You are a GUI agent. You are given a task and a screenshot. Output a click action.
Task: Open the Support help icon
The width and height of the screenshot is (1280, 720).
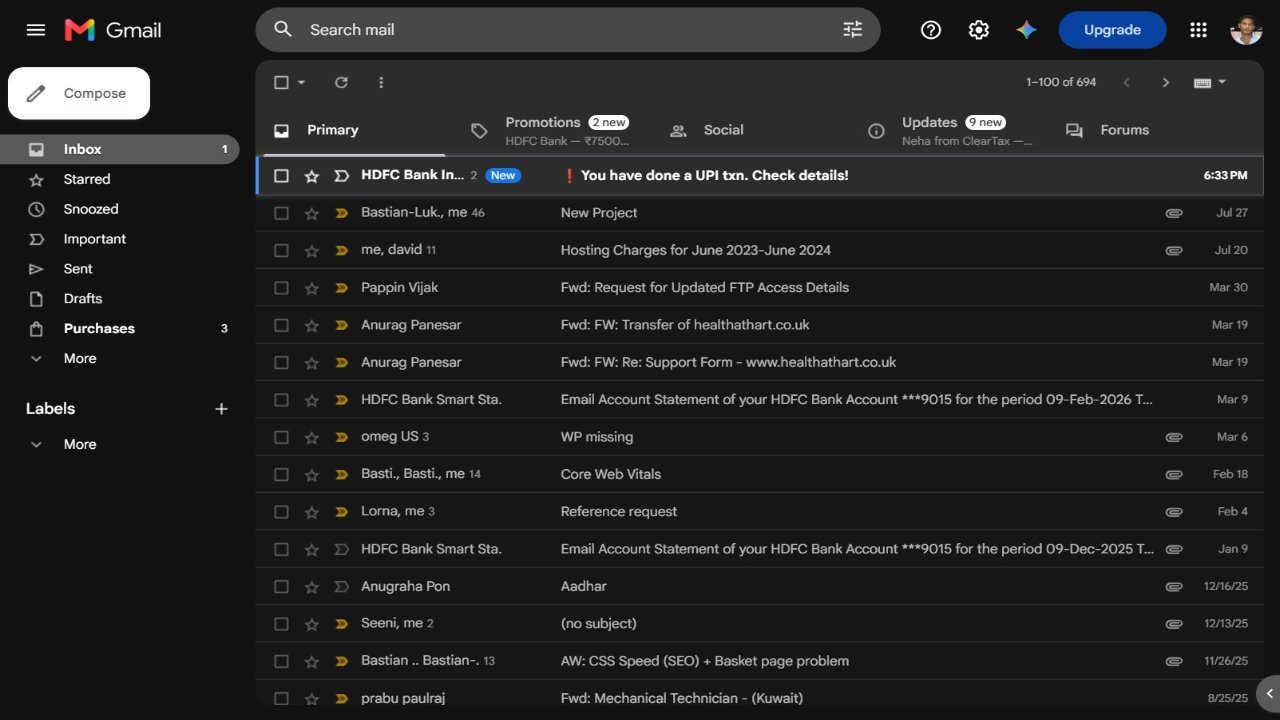[931, 30]
